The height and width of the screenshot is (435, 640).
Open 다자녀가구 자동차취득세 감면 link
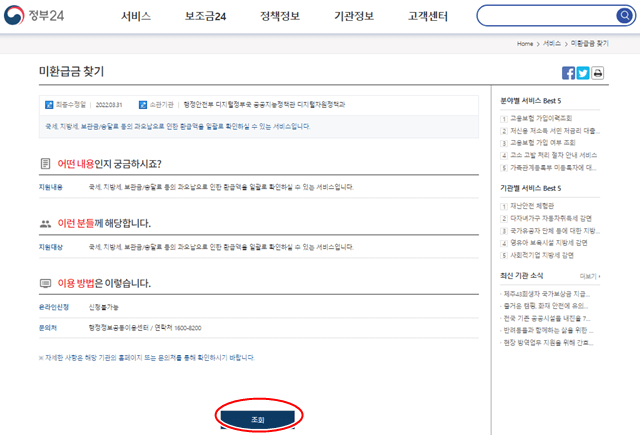[x=551, y=218]
